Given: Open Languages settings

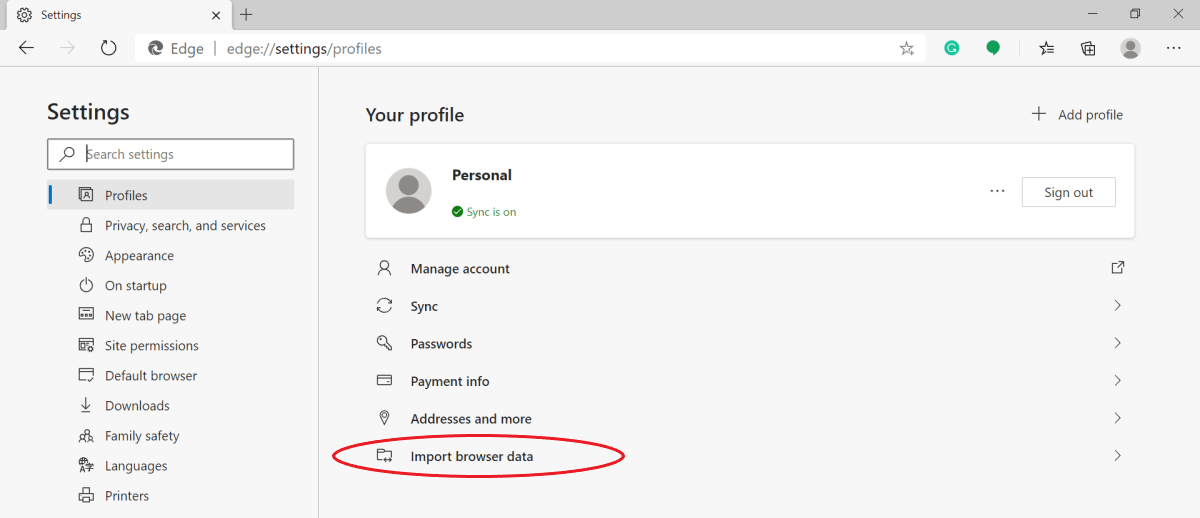Looking at the screenshot, I should tap(171, 465).
